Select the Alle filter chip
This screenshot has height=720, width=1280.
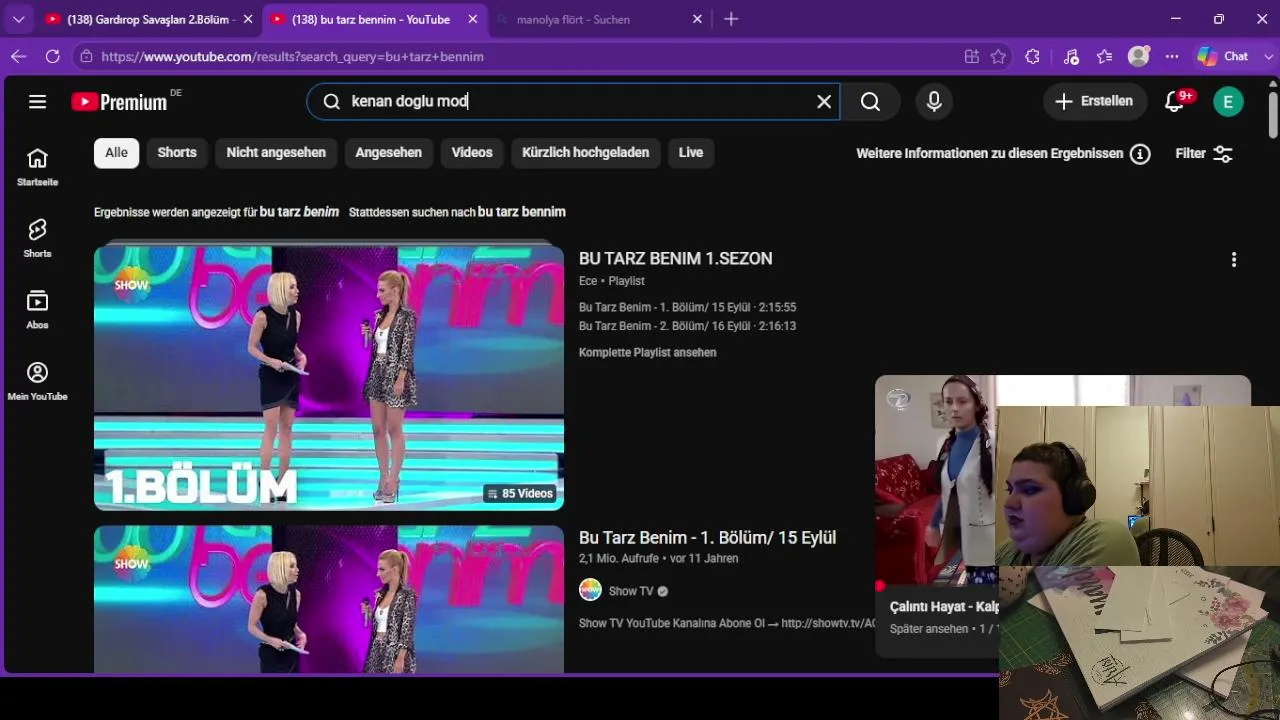(116, 153)
